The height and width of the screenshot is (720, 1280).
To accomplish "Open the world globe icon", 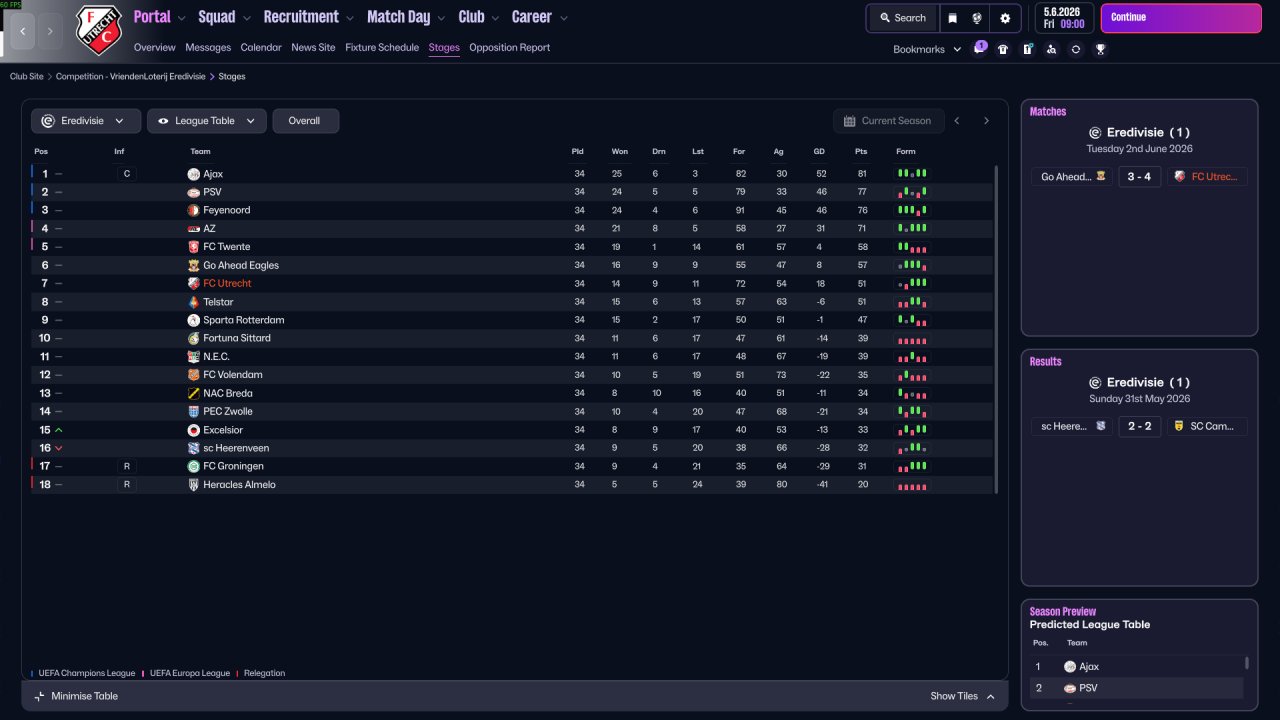I will (977, 18).
